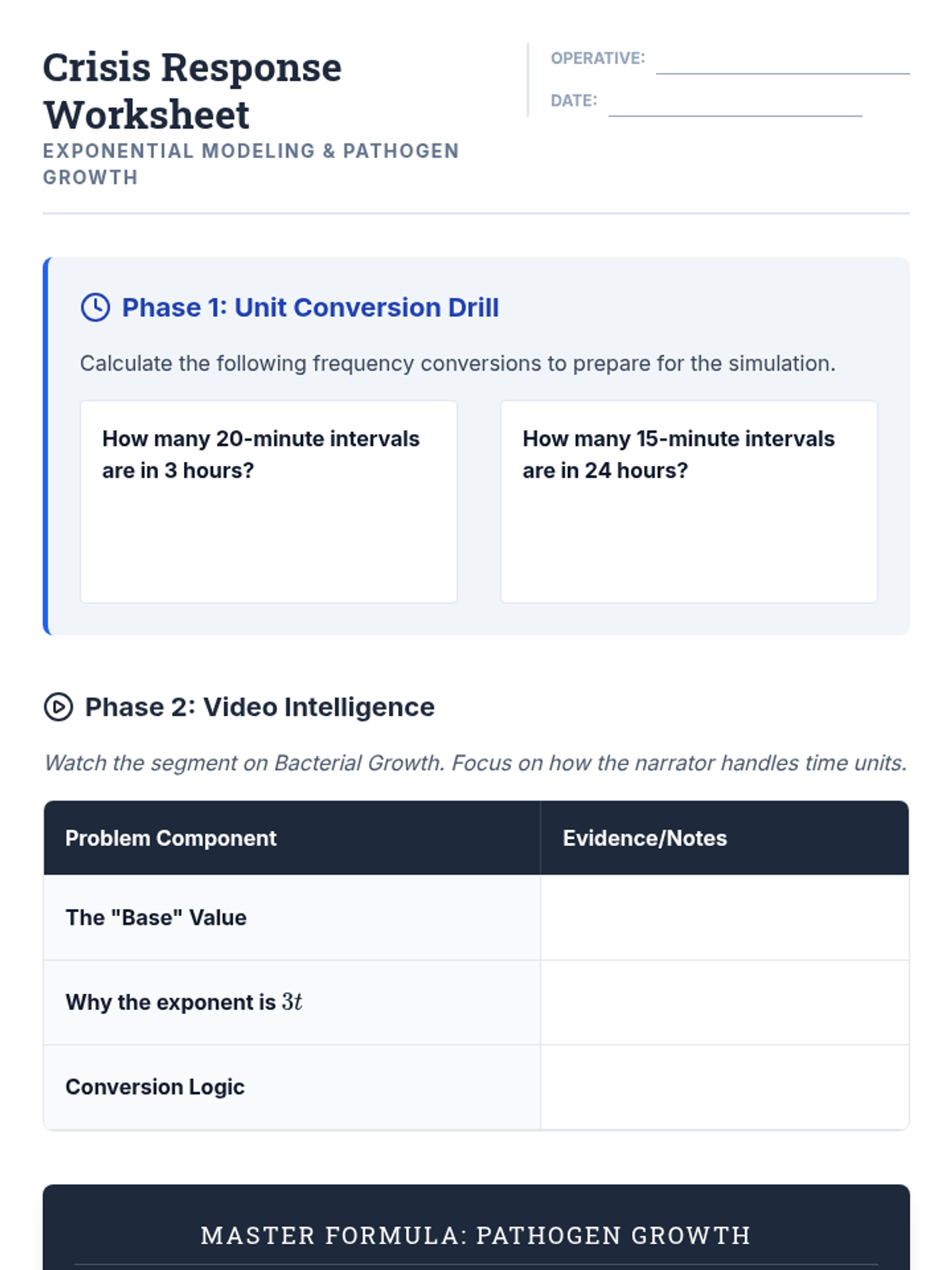The width and height of the screenshot is (952, 1270).
Task: Click the Crisis Response Worksheet title
Action: [192, 90]
